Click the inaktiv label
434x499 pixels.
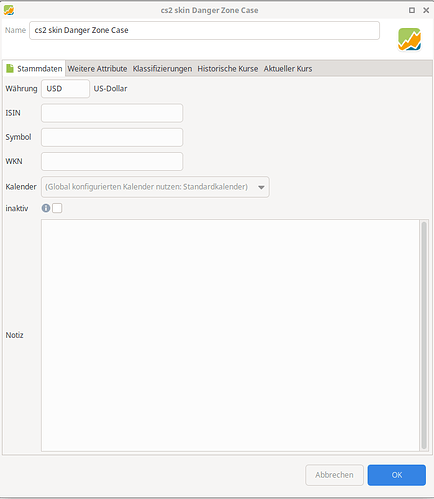(x=17, y=208)
